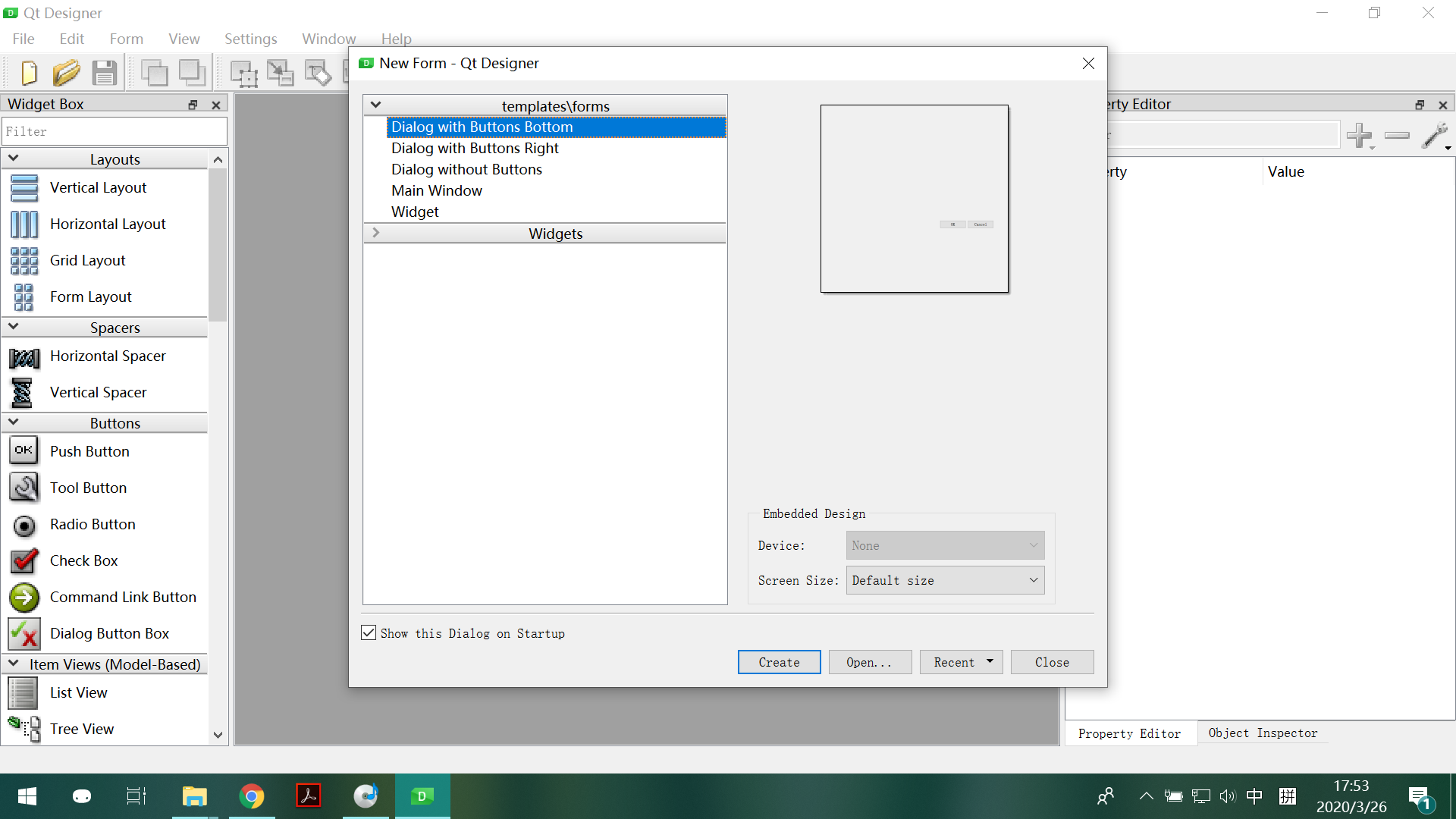Click the add dynamic property plus icon

[x=1360, y=136]
